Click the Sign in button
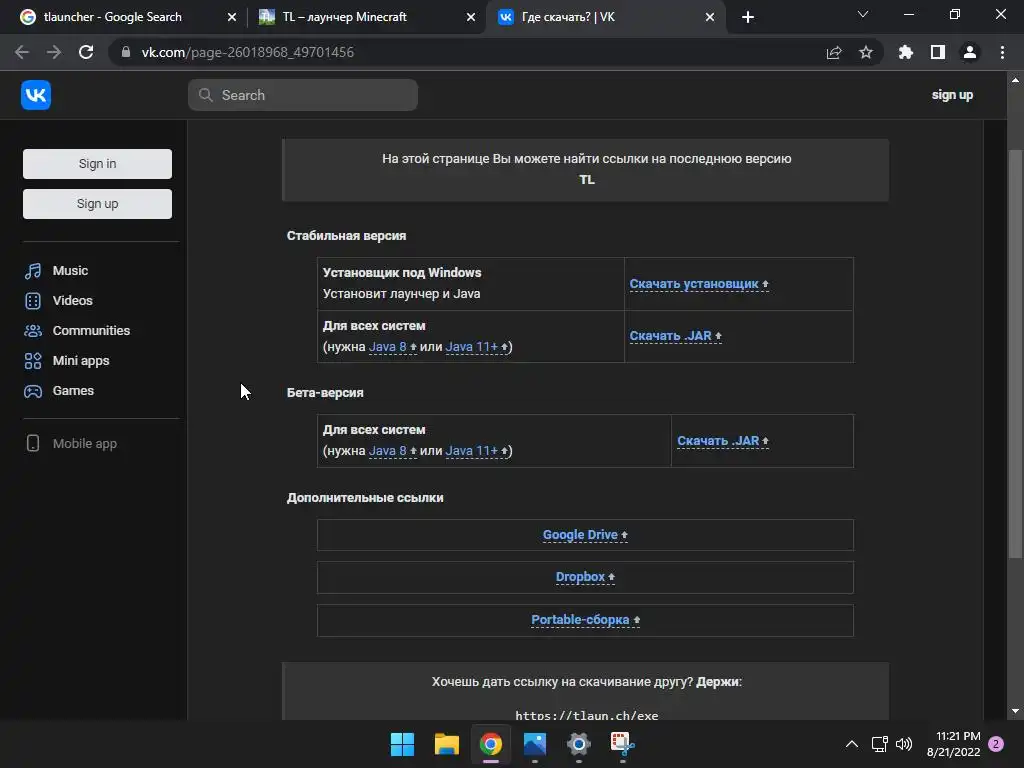The width and height of the screenshot is (1024, 768). coord(97,164)
